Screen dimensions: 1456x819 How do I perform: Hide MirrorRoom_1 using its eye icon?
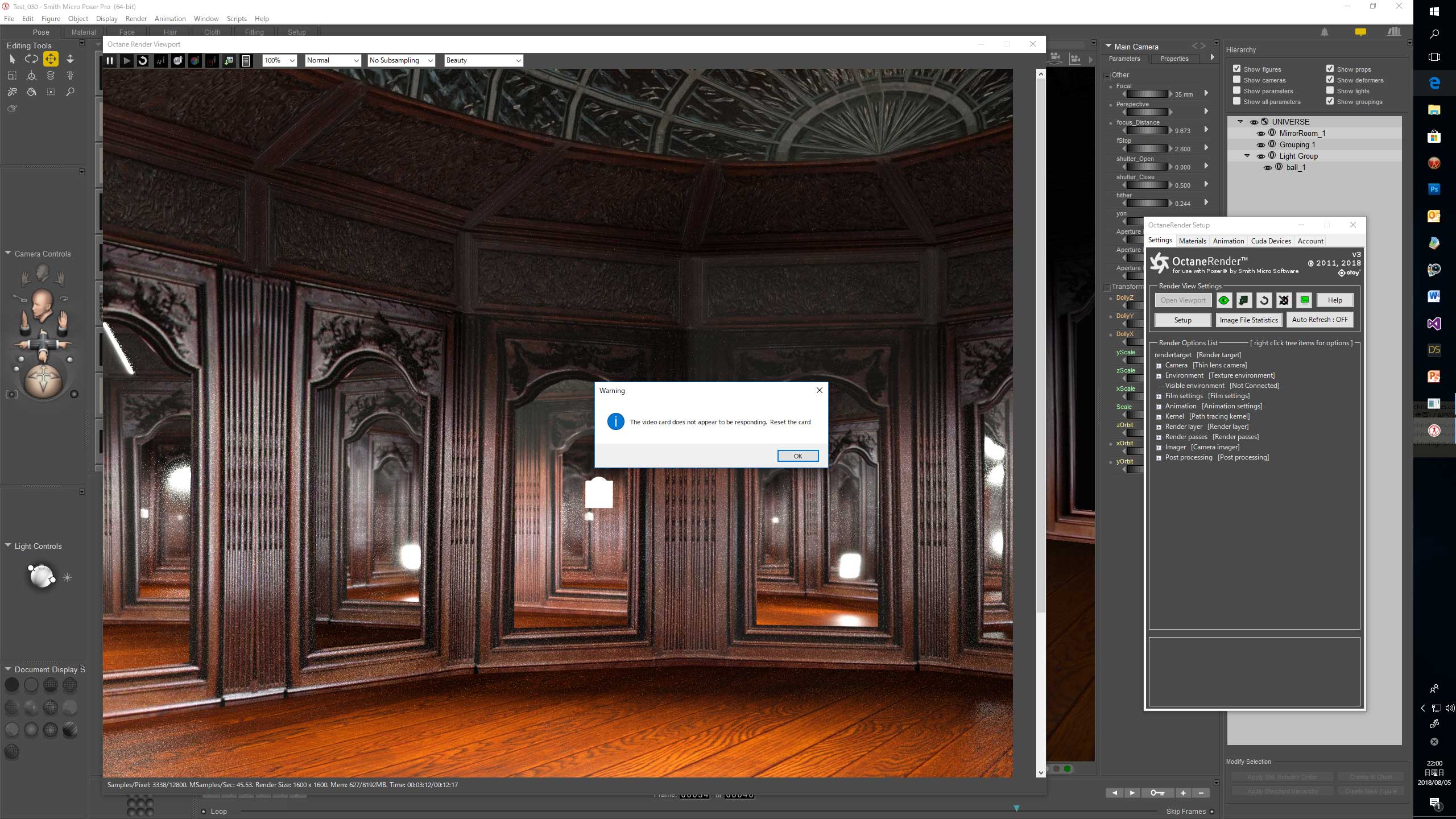1261,134
